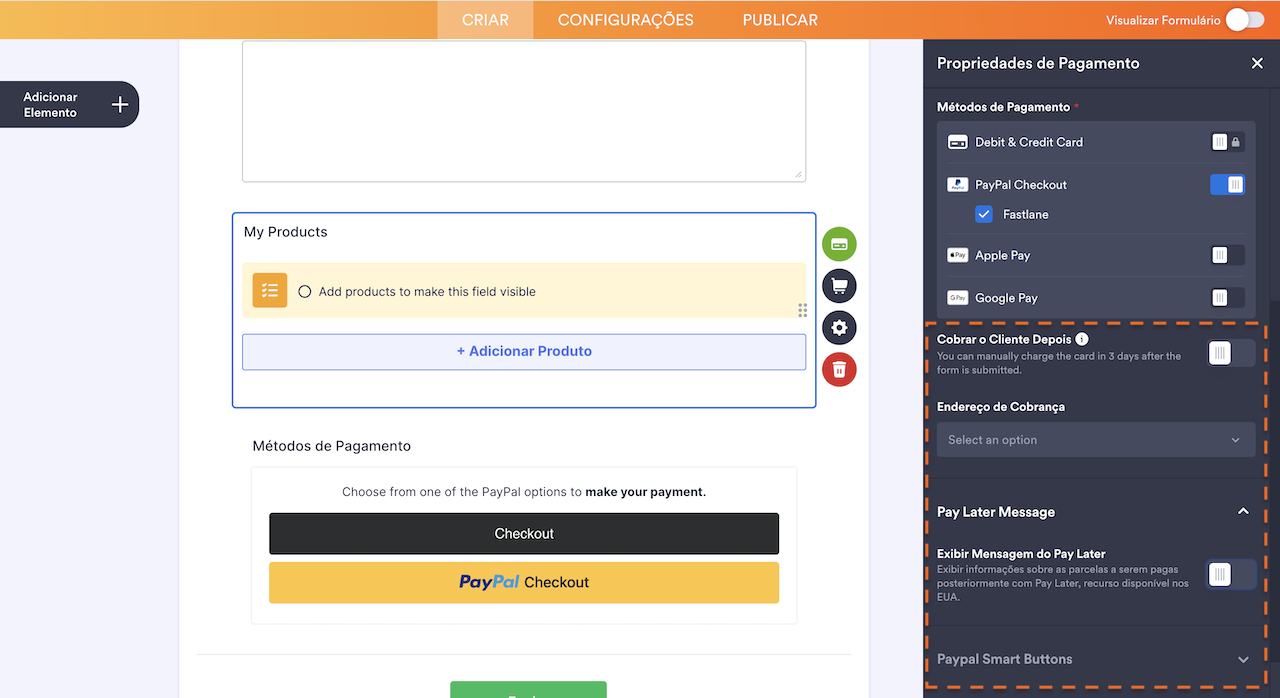Open field properties gear icon

click(x=839, y=328)
